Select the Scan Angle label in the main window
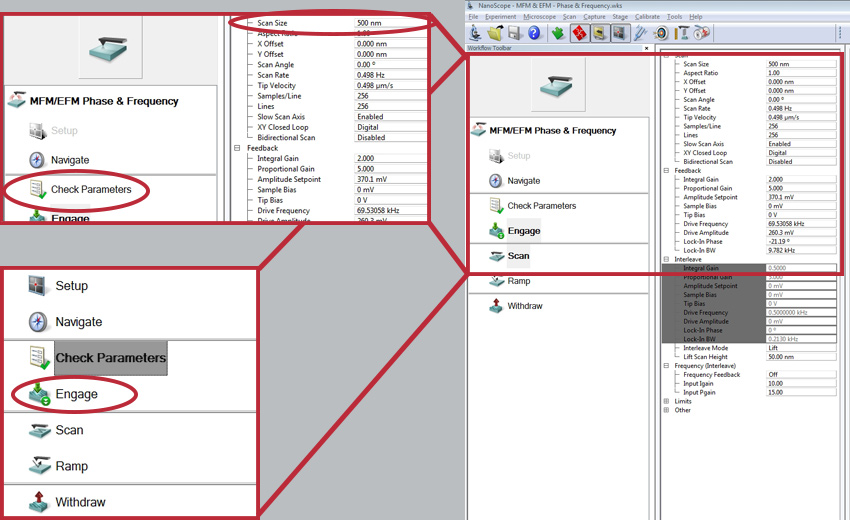 (x=699, y=100)
